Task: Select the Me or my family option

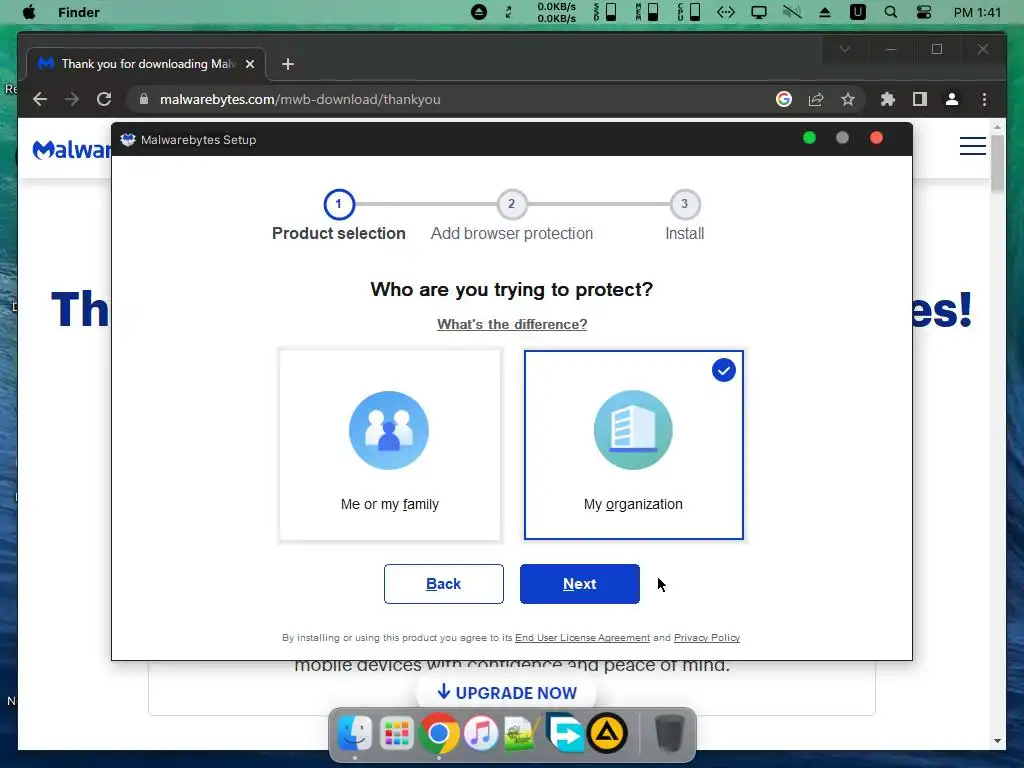Action: [x=390, y=445]
